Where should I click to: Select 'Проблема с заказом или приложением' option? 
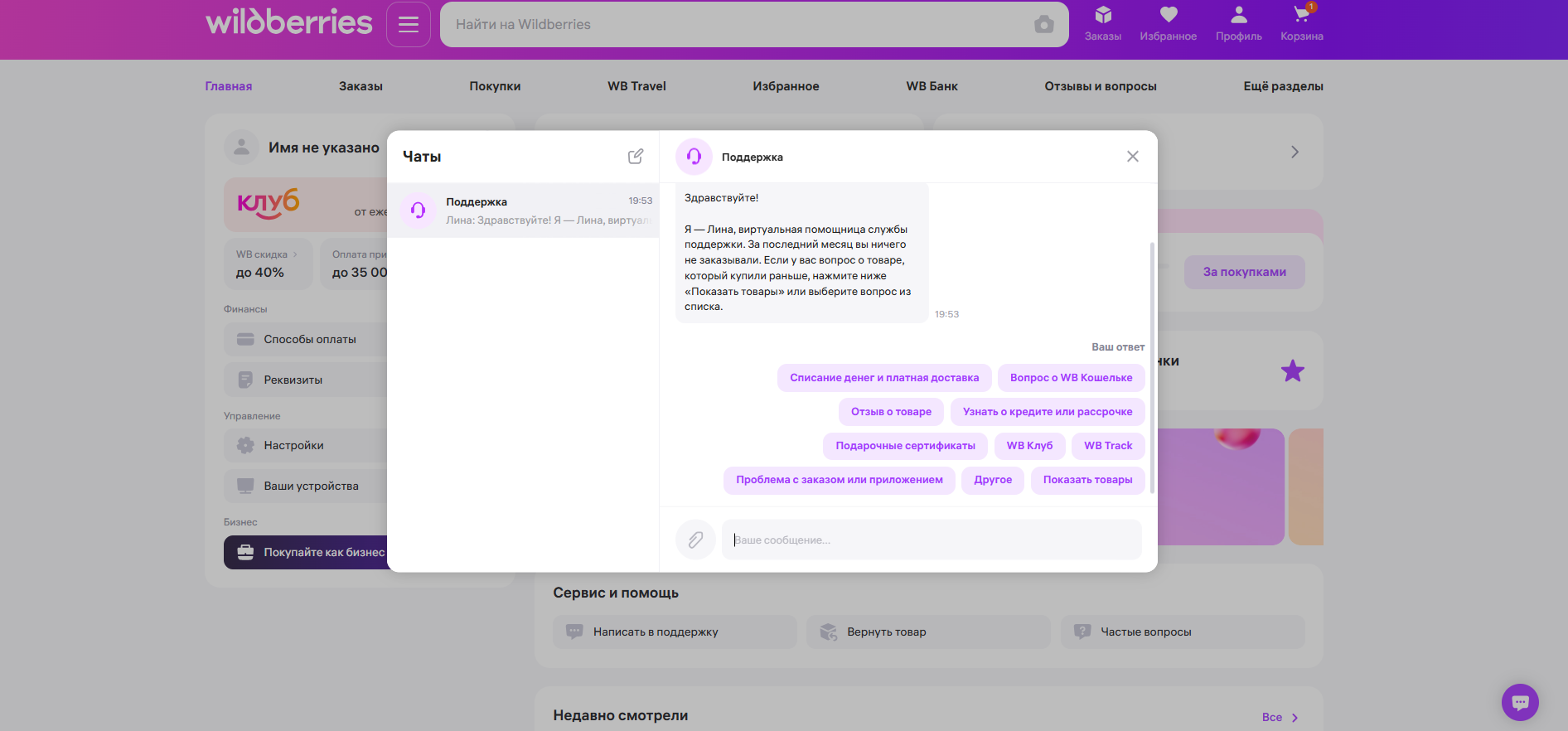tap(839, 480)
